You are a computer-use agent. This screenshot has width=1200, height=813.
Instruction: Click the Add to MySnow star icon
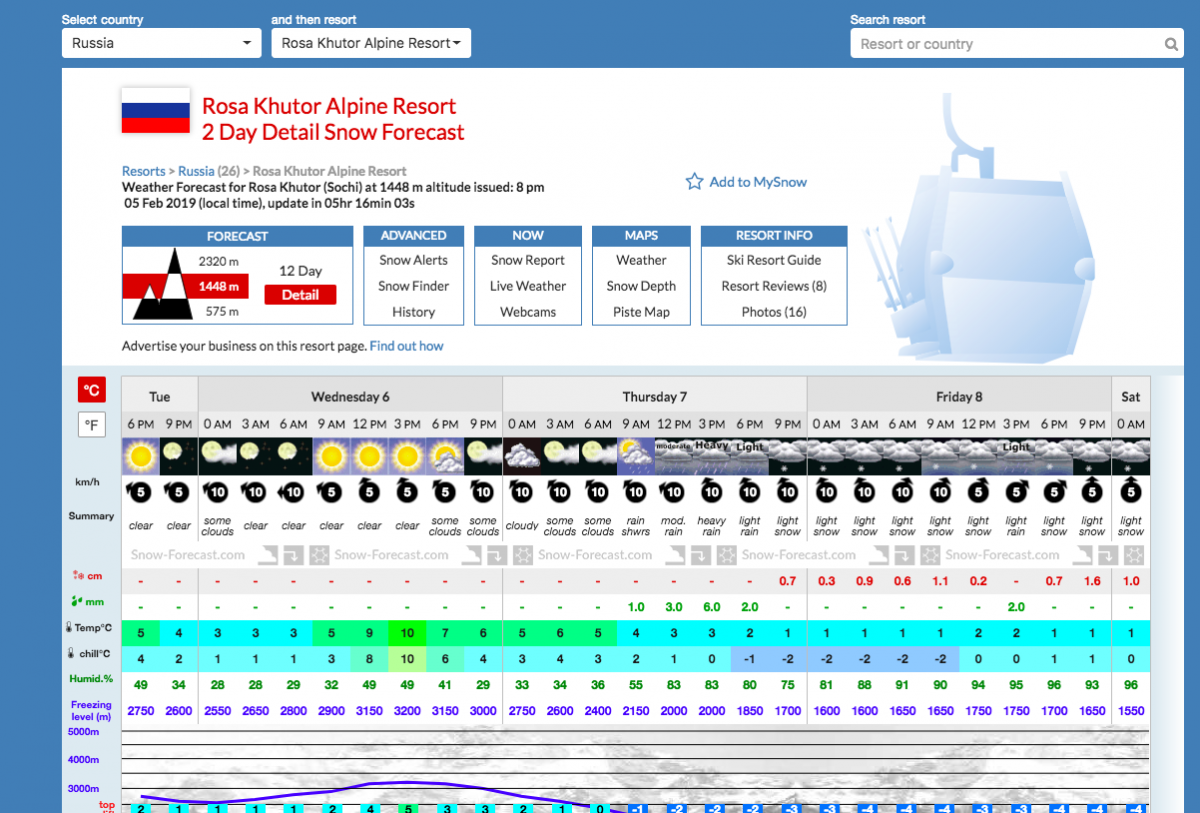tap(694, 182)
